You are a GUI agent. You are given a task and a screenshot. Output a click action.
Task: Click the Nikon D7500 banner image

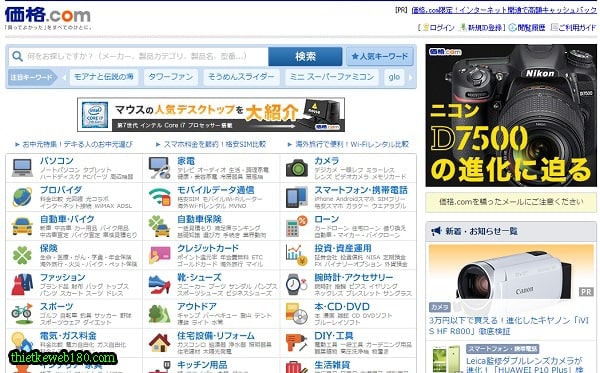(511, 115)
